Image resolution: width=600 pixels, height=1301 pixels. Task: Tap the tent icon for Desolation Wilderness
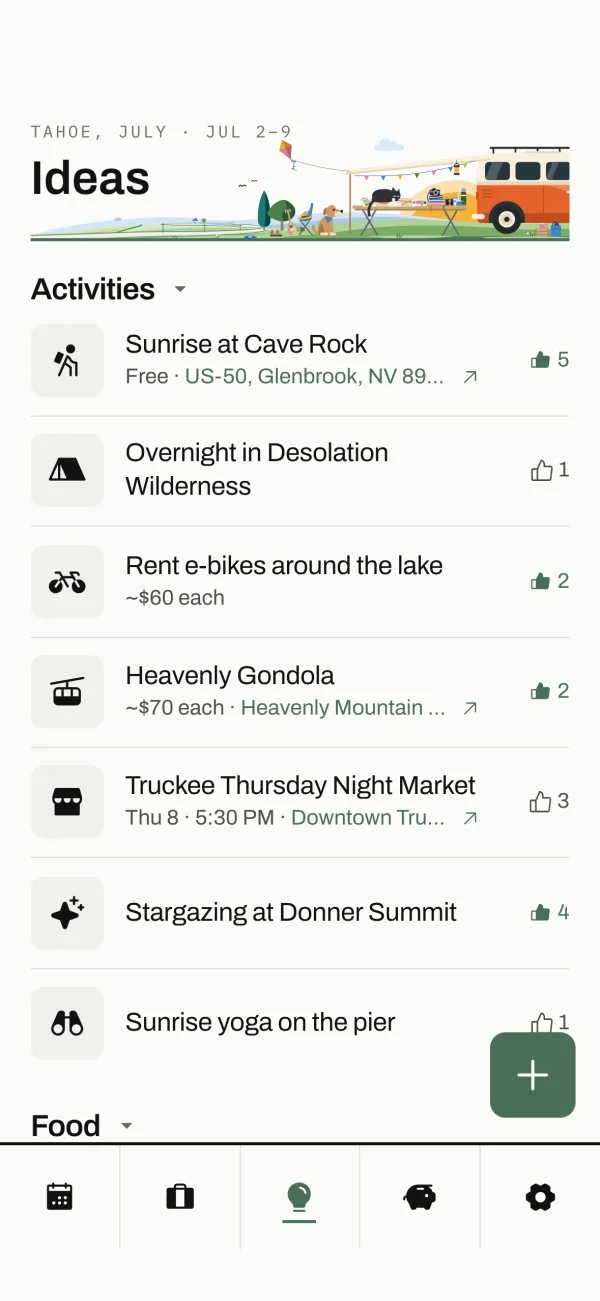pyautogui.click(x=67, y=470)
